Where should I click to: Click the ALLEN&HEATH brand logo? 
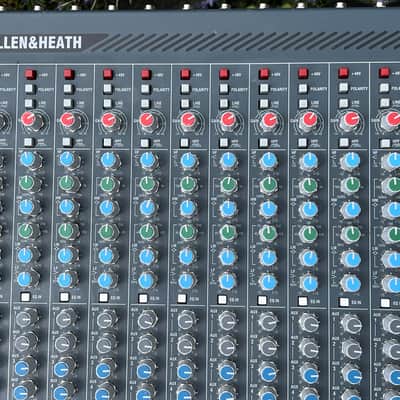41,43
